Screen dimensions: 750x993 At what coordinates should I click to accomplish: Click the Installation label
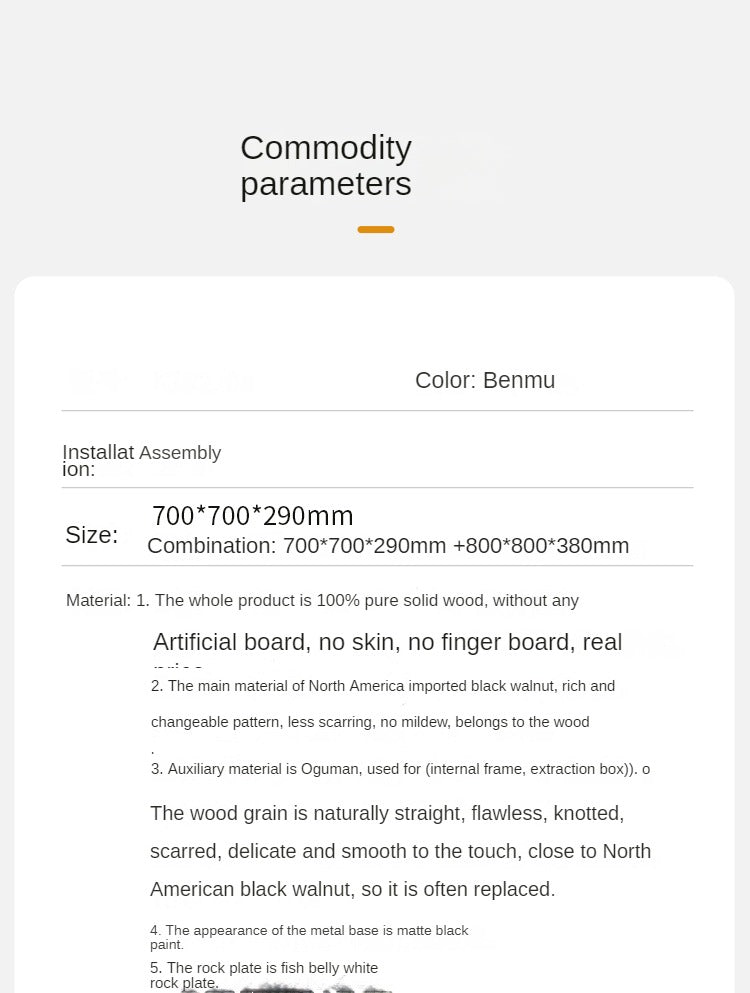coord(98,460)
